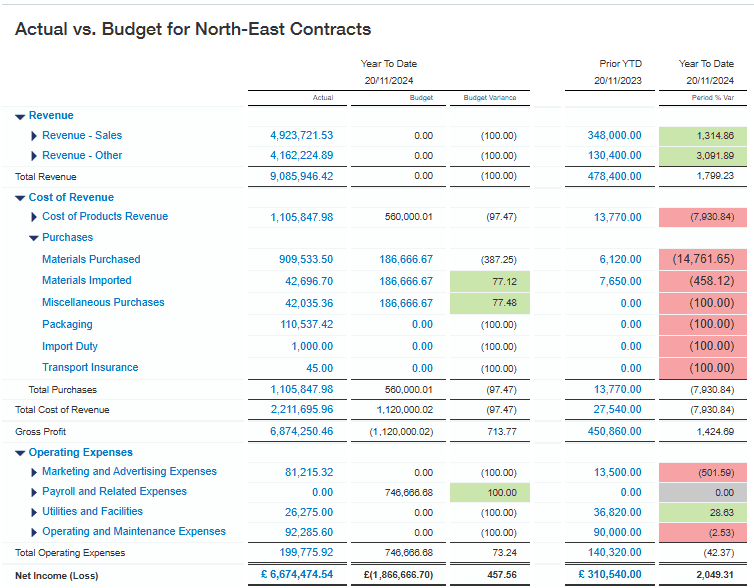The width and height of the screenshot is (754, 588).
Task: Drill into Gross Profit actual 6,874,250.46
Action: [302, 431]
